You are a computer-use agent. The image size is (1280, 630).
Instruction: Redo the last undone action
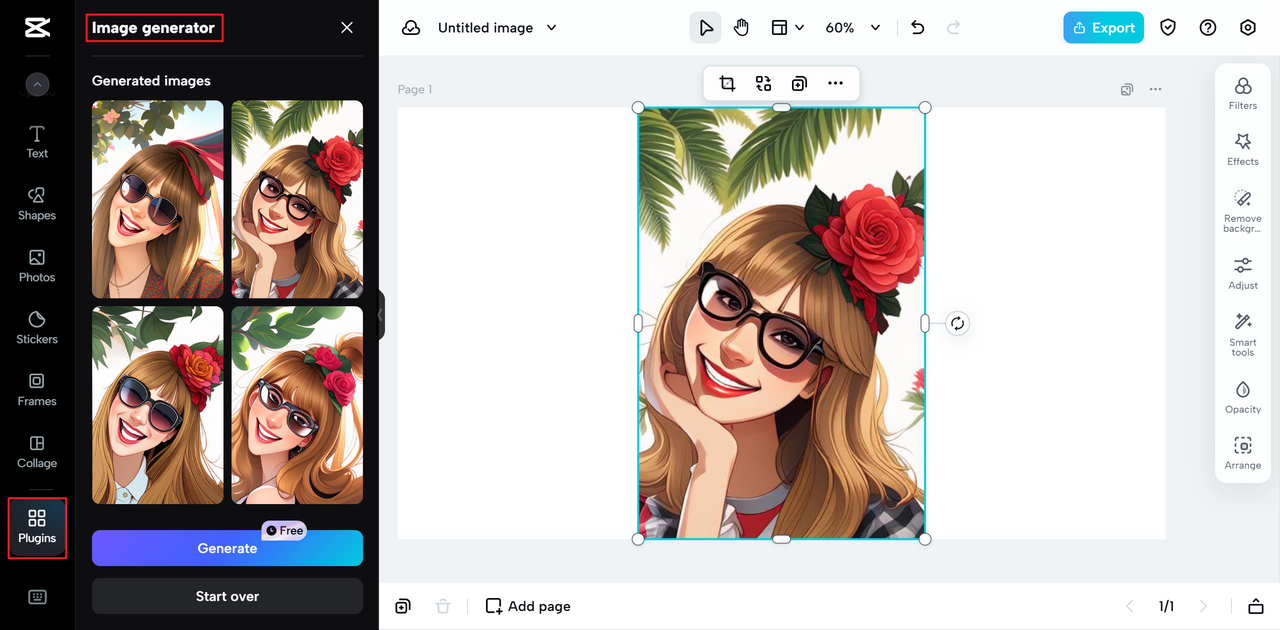click(x=953, y=28)
